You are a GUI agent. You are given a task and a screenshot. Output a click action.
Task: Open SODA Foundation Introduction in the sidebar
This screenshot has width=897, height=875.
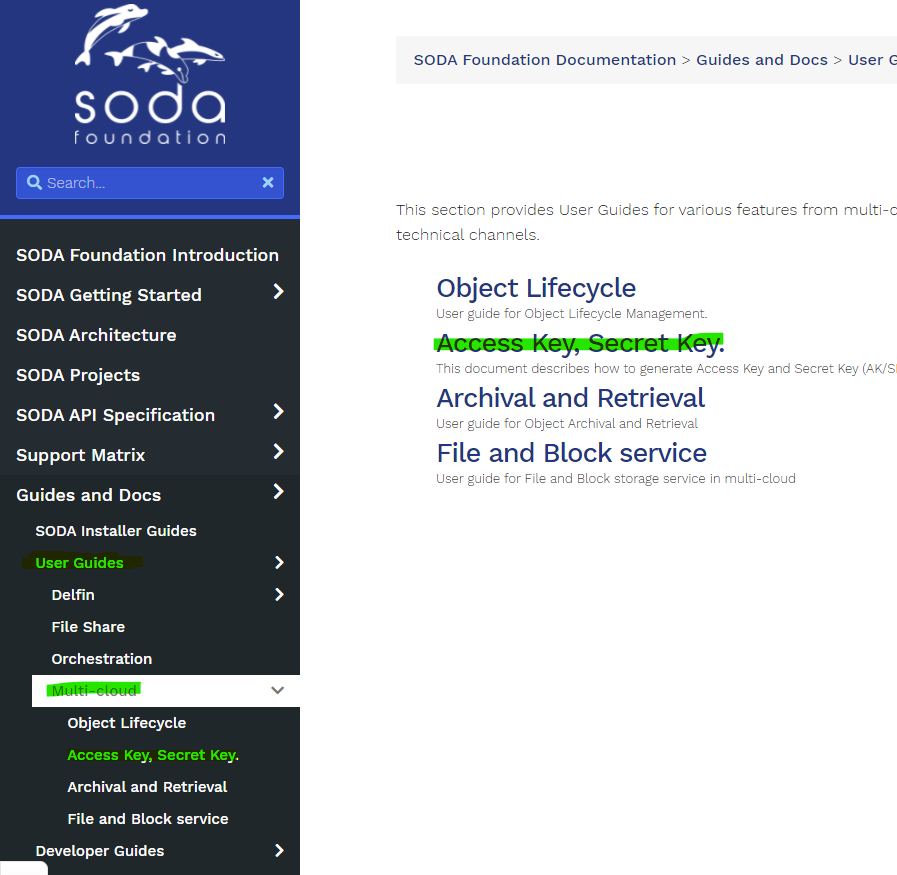[147, 255]
